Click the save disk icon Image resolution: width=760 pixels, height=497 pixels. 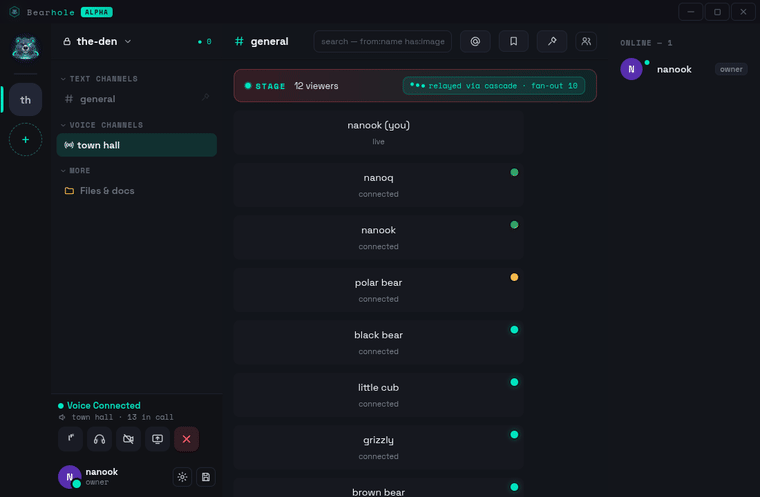206,477
